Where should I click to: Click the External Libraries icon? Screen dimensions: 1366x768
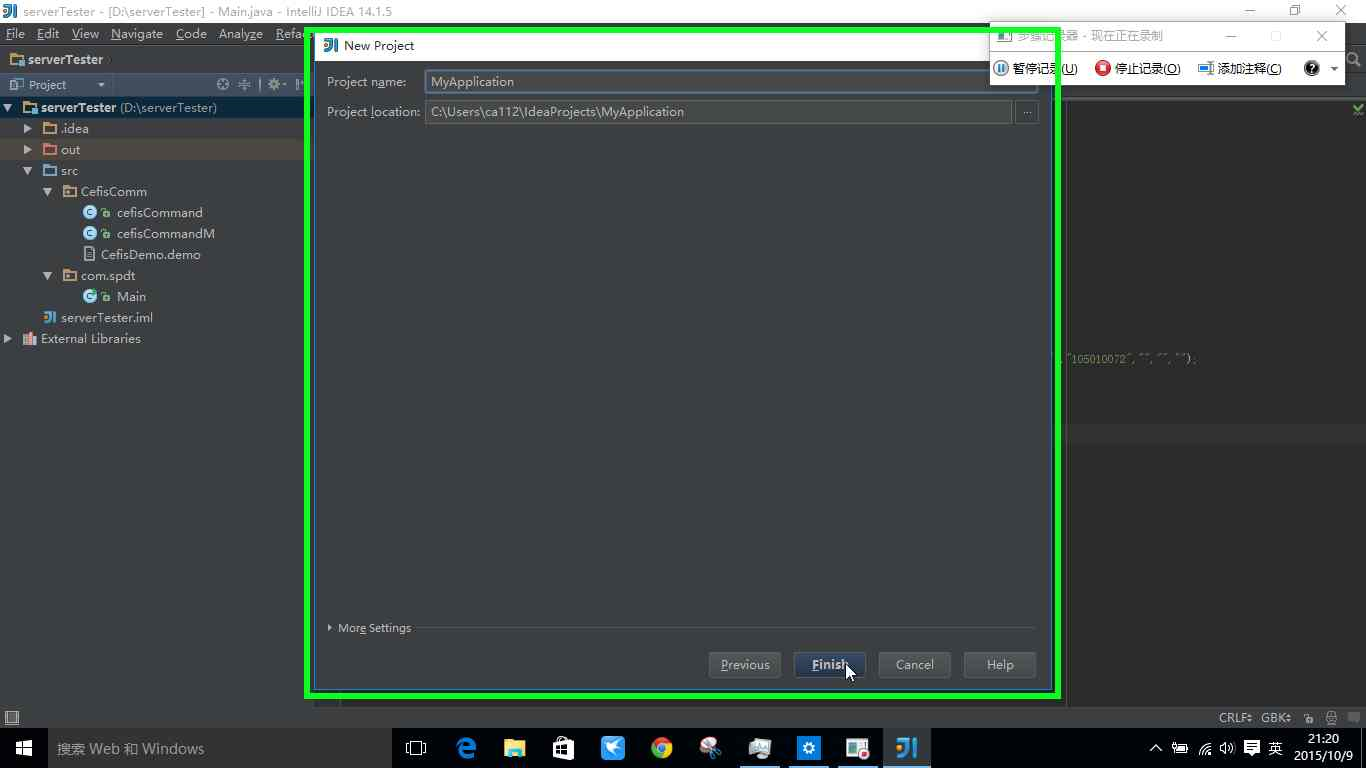(30, 339)
